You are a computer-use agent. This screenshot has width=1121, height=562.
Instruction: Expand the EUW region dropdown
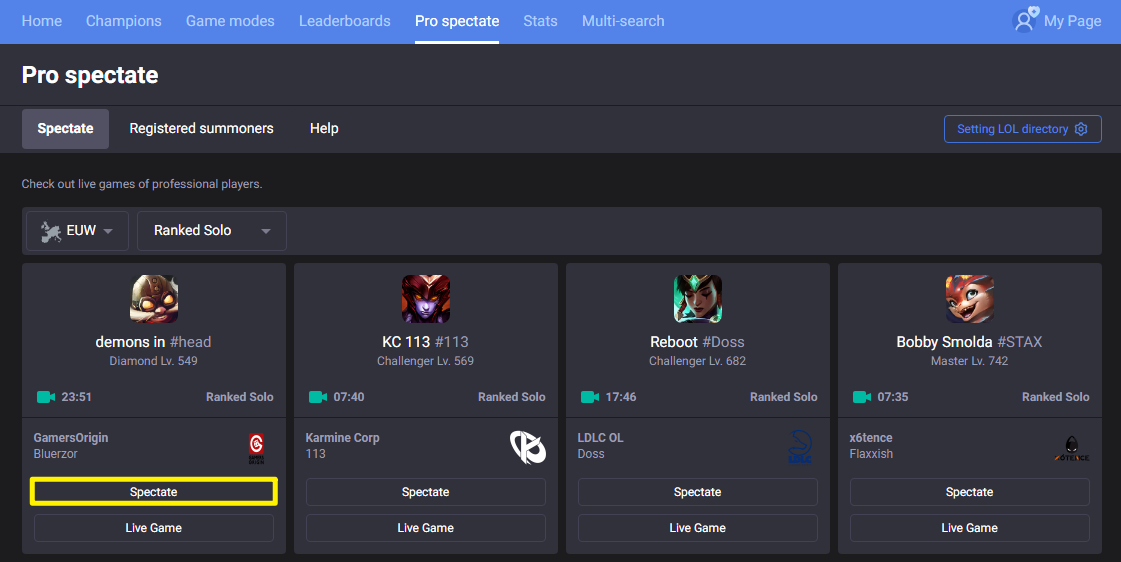tap(77, 231)
